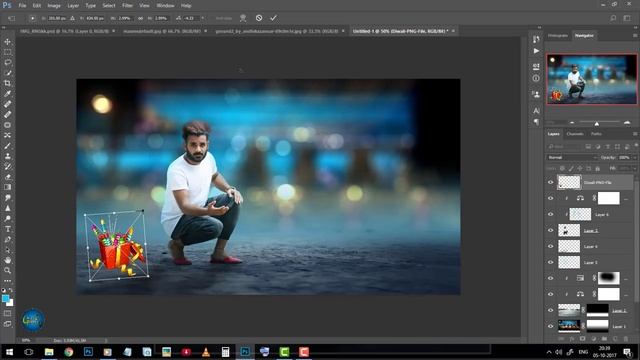Open the layer filter kind dropdown
Viewport: 640px width, 360px height.
click(563, 147)
